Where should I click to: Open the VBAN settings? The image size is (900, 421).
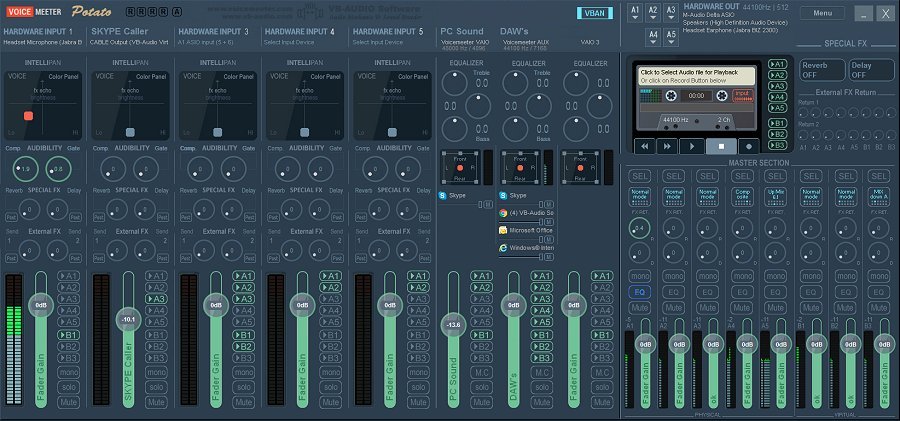(x=595, y=13)
